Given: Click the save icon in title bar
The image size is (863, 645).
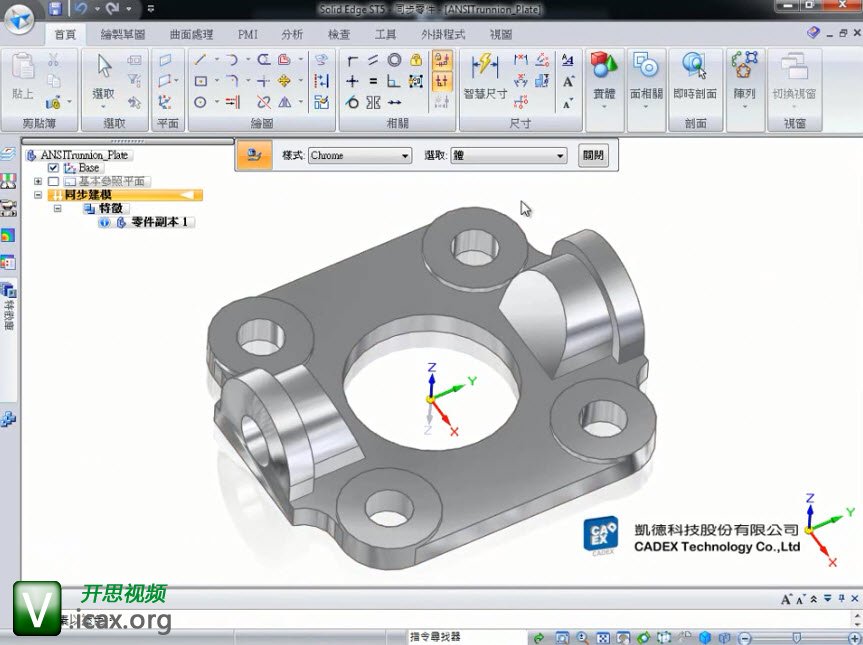Looking at the screenshot, I should 55,9.
